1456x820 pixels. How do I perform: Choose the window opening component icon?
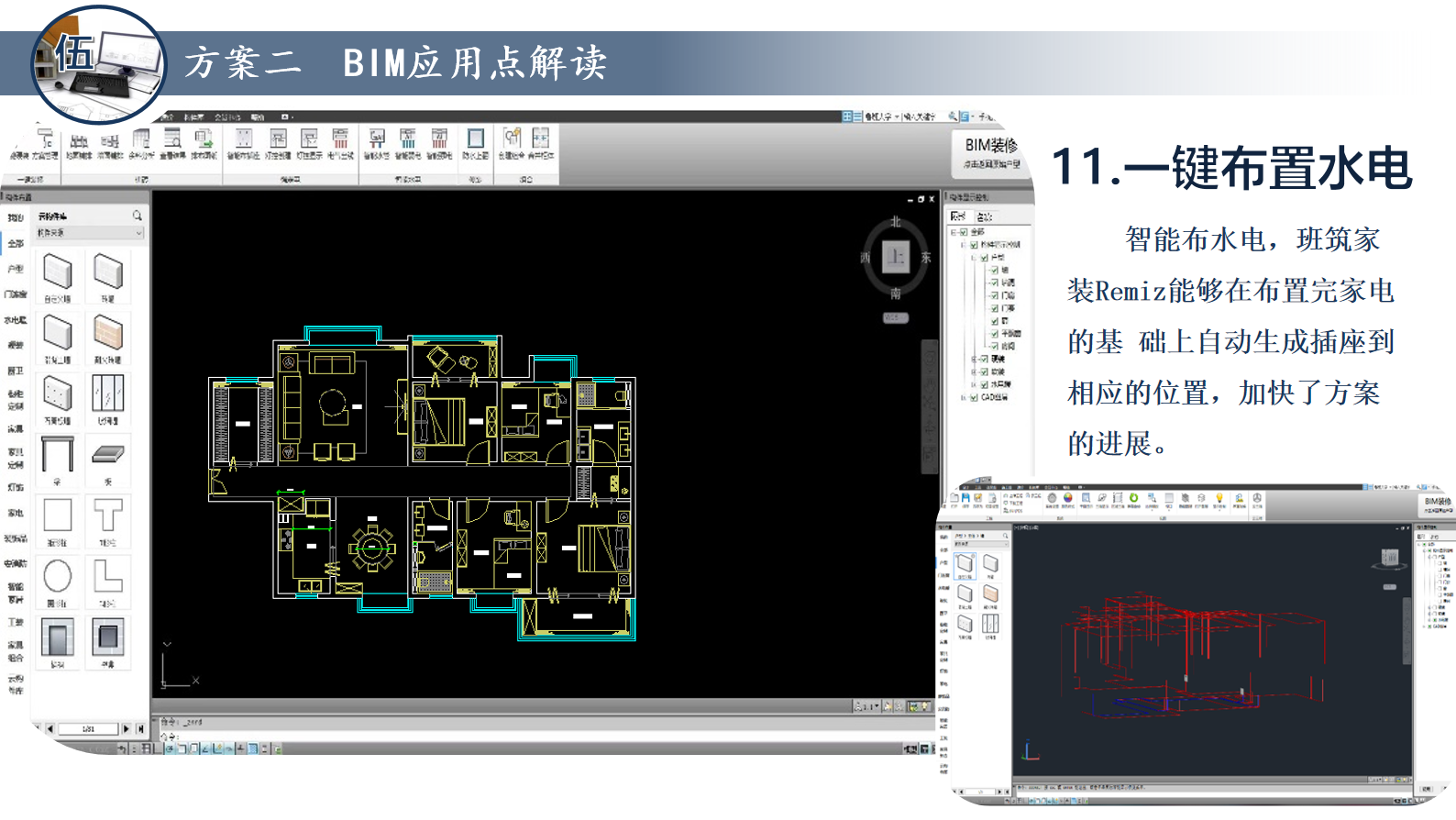click(108, 642)
